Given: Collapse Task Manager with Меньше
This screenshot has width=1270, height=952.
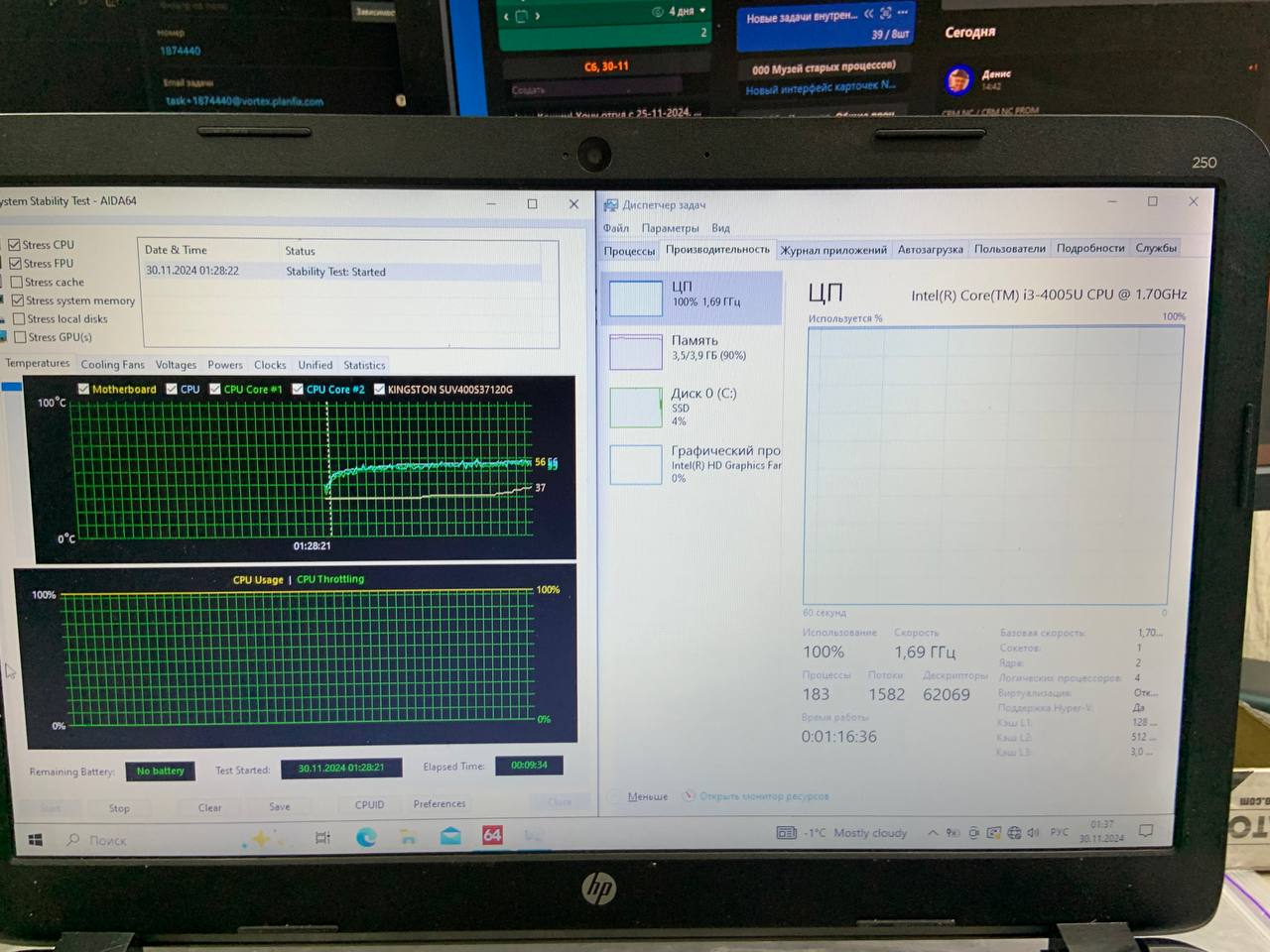Looking at the screenshot, I should tap(647, 796).
